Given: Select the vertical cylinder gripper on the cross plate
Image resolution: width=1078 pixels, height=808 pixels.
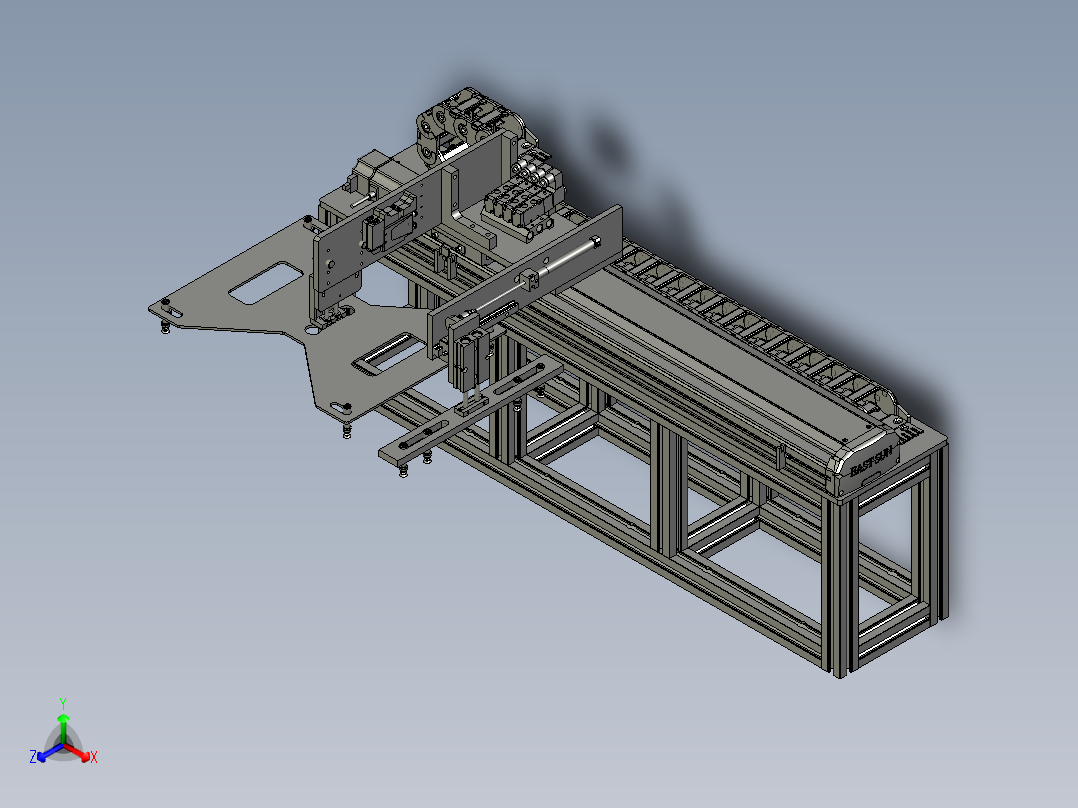Looking at the screenshot, I should pyautogui.click(x=472, y=357).
